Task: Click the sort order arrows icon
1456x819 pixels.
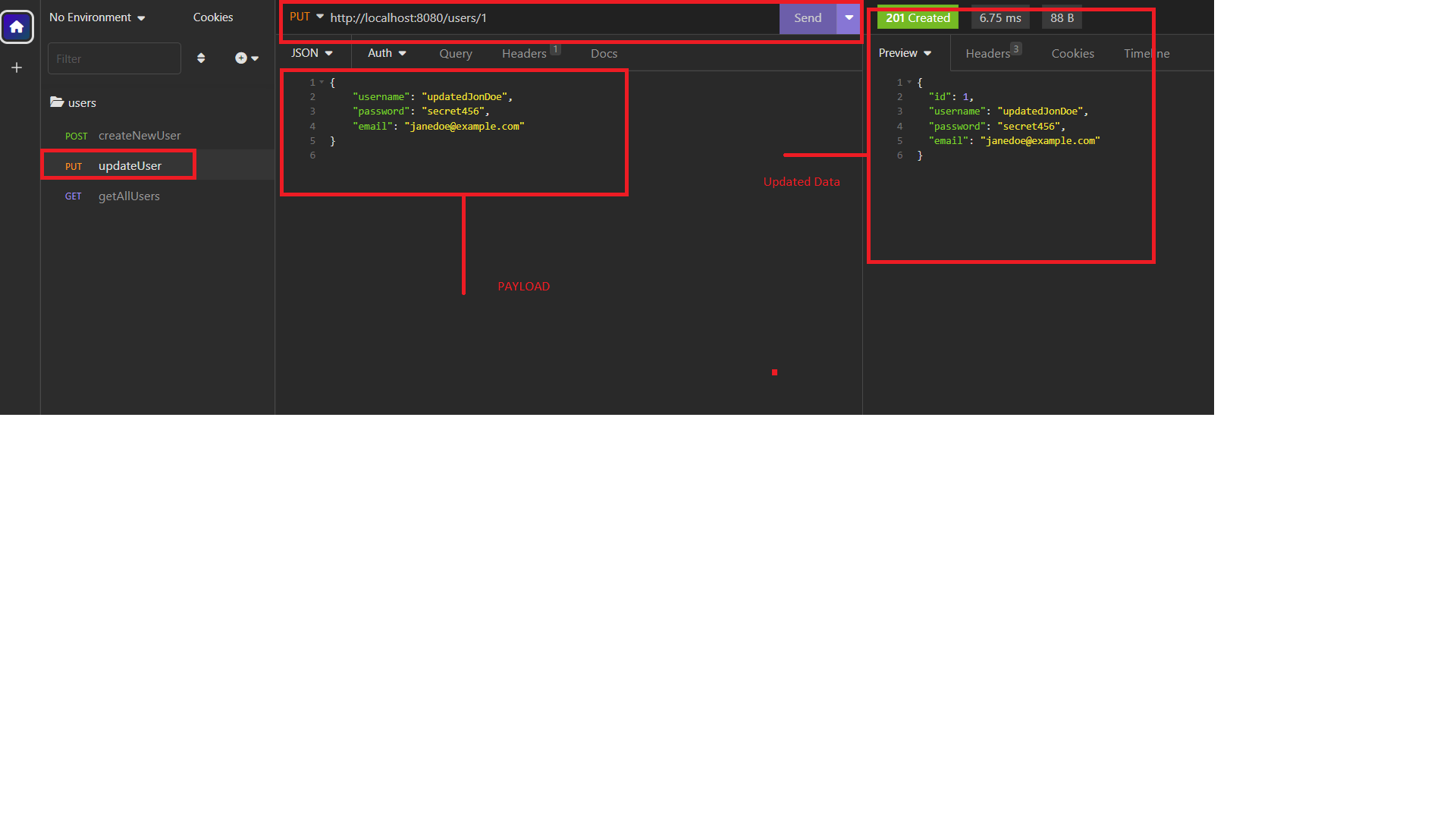Action: coord(201,58)
